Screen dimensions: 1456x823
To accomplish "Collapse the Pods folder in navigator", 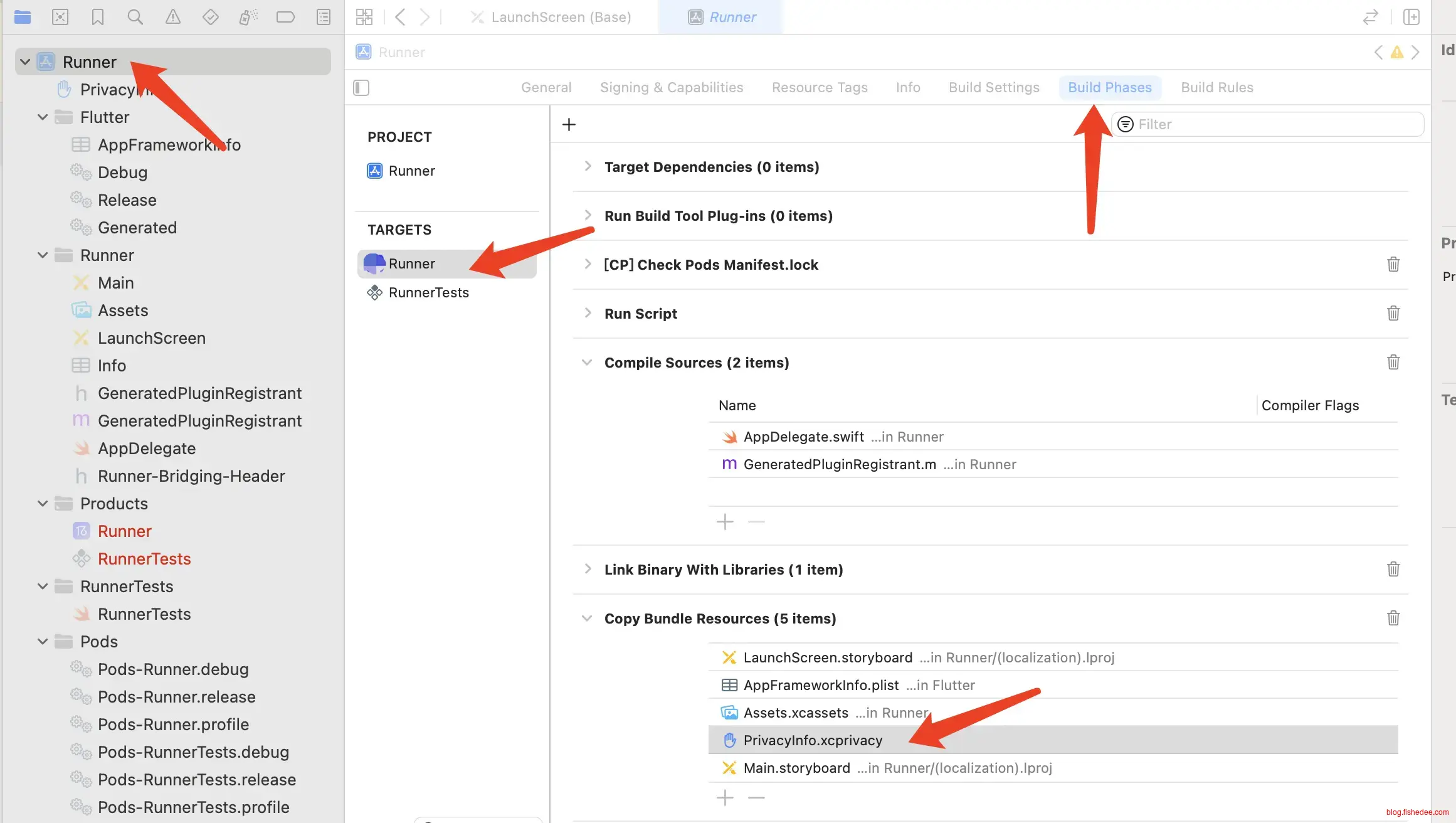I will point(43,641).
